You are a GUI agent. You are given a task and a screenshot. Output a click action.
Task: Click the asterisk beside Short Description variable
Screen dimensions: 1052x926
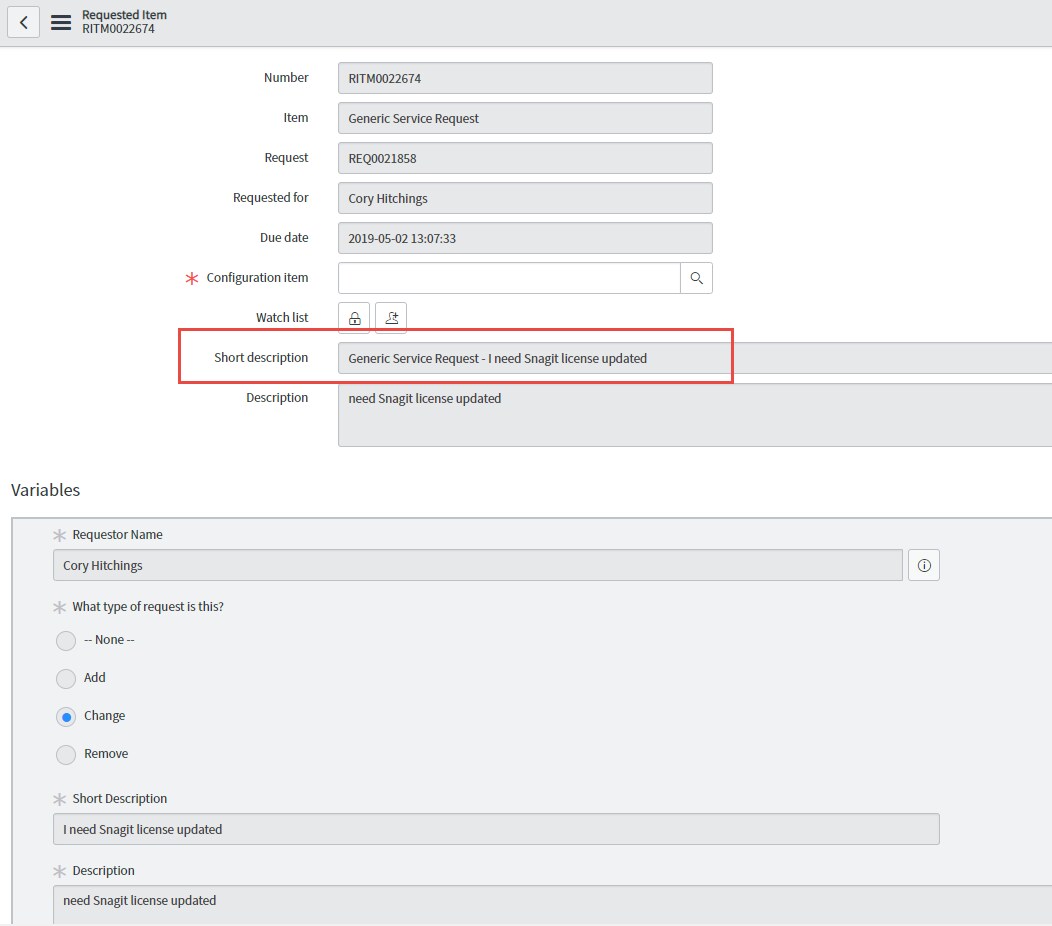59,798
